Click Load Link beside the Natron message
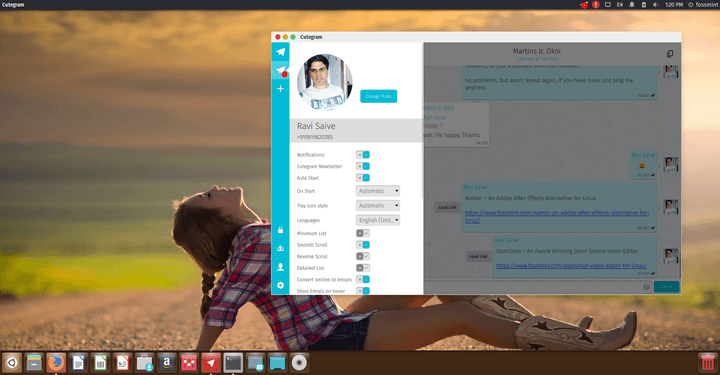Viewport: 720px width, 375px height. (x=447, y=207)
